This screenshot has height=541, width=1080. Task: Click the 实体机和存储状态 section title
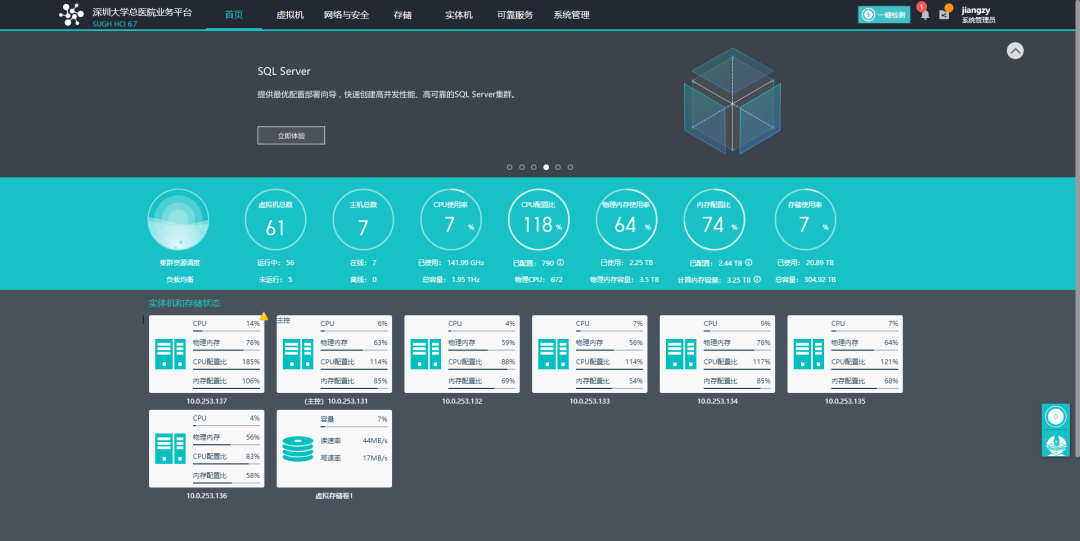[185, 303]
